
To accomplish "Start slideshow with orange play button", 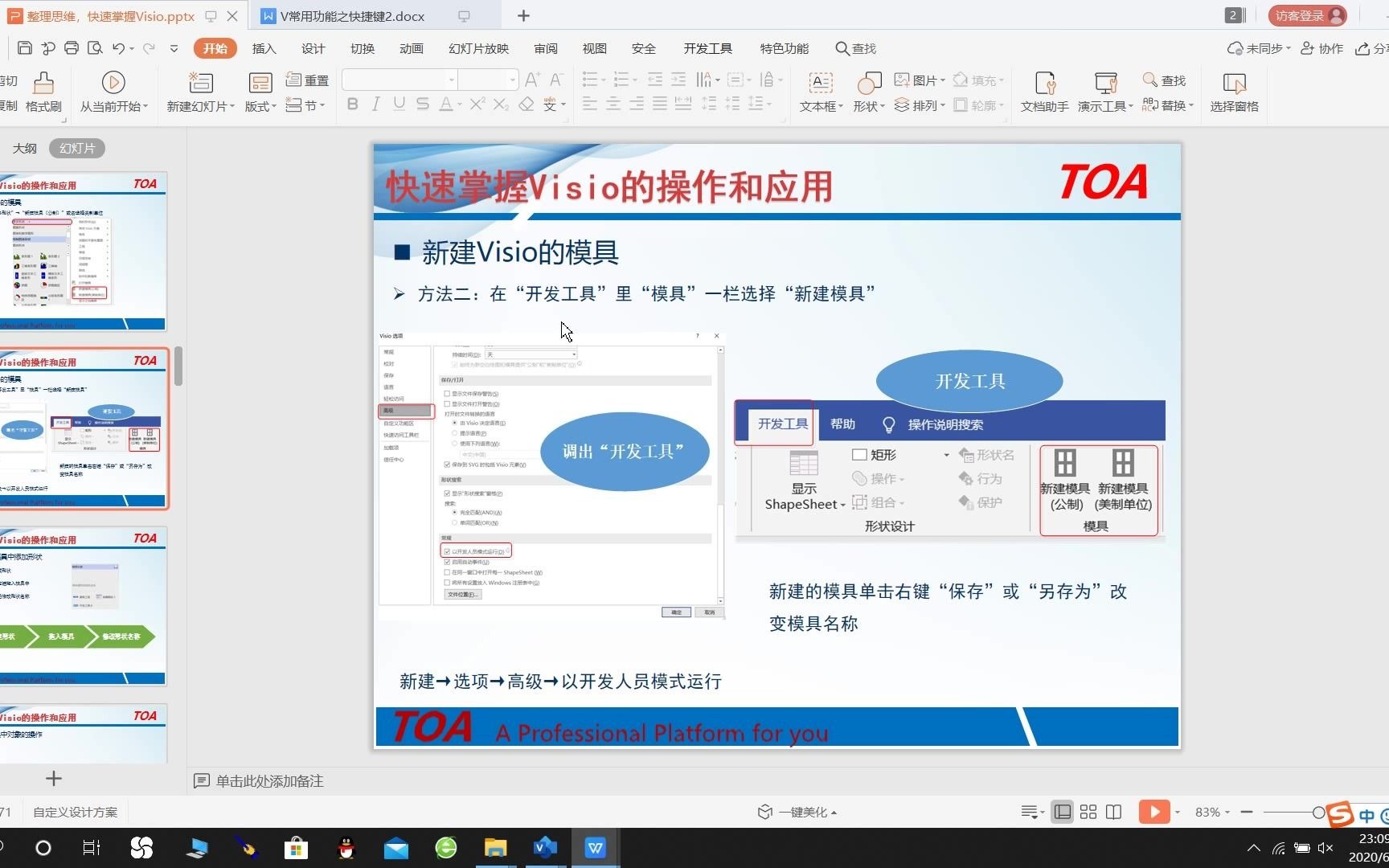I will tap(1153, 812).
